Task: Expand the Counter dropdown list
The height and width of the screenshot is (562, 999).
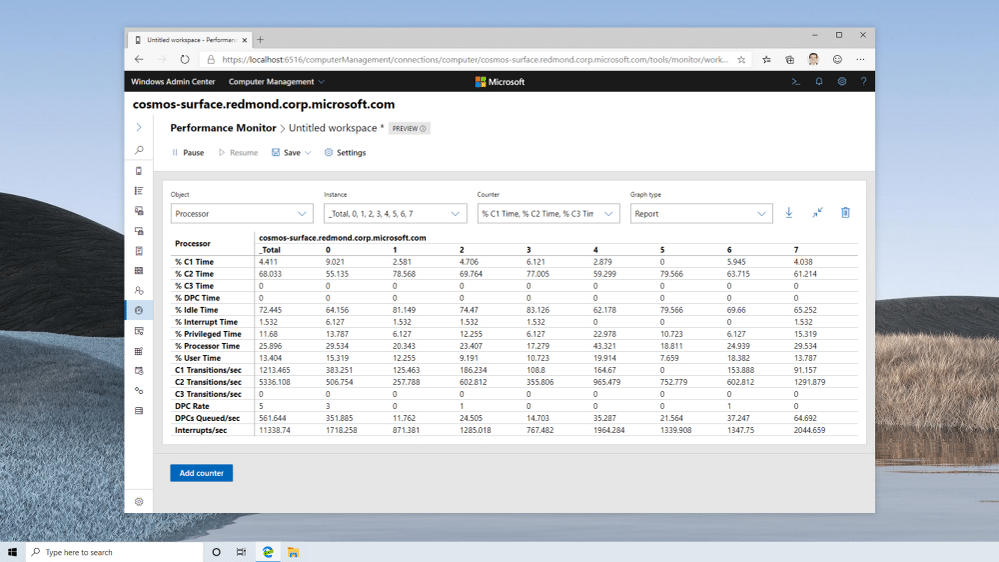Action: click(548, 214)
